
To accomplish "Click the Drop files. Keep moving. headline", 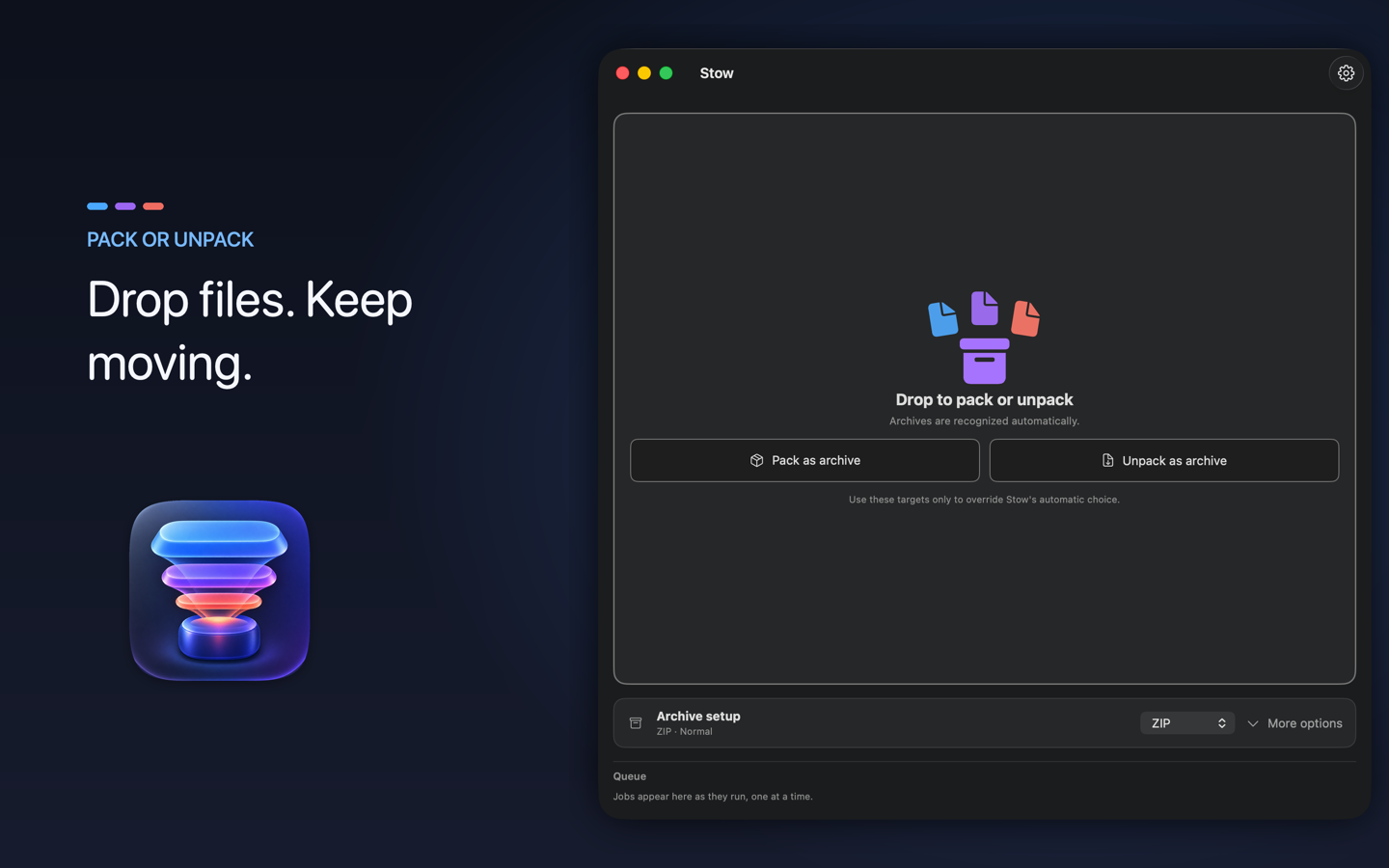I will click(250, 331).
